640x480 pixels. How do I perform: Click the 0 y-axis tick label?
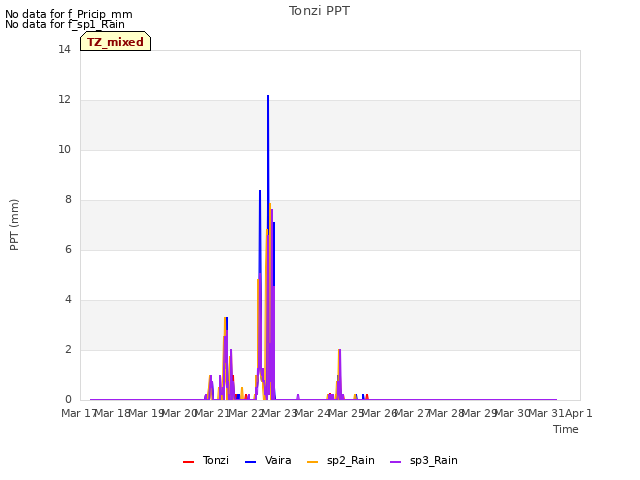[68, 400]
